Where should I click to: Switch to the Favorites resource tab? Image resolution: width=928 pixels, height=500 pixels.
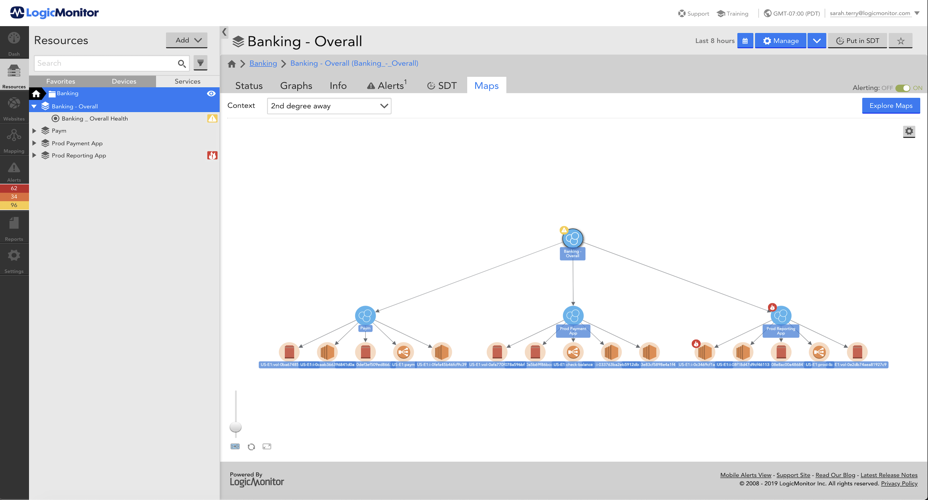(61, 81)
